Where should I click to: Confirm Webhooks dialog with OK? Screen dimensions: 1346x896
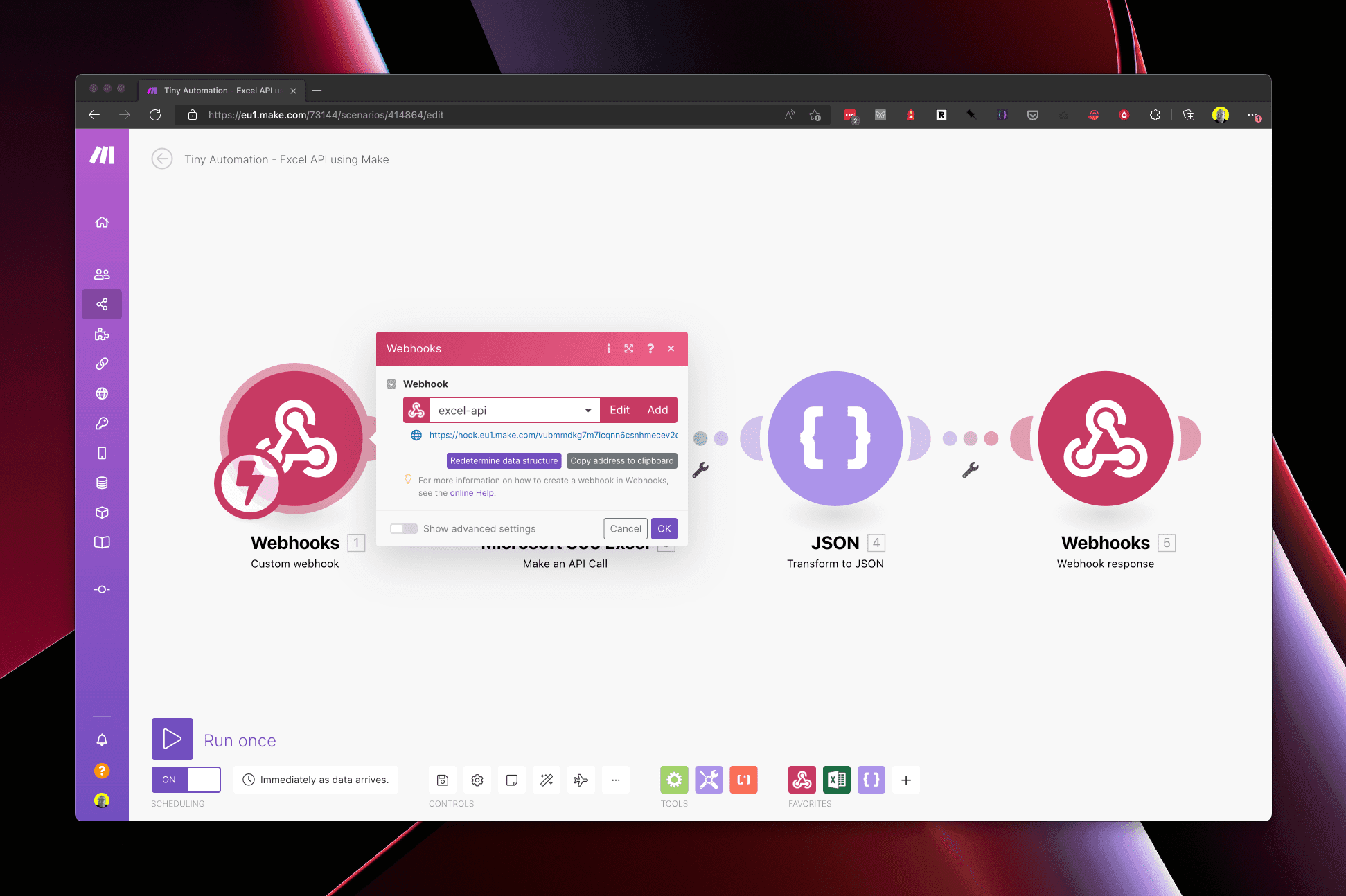click(664, 529)
